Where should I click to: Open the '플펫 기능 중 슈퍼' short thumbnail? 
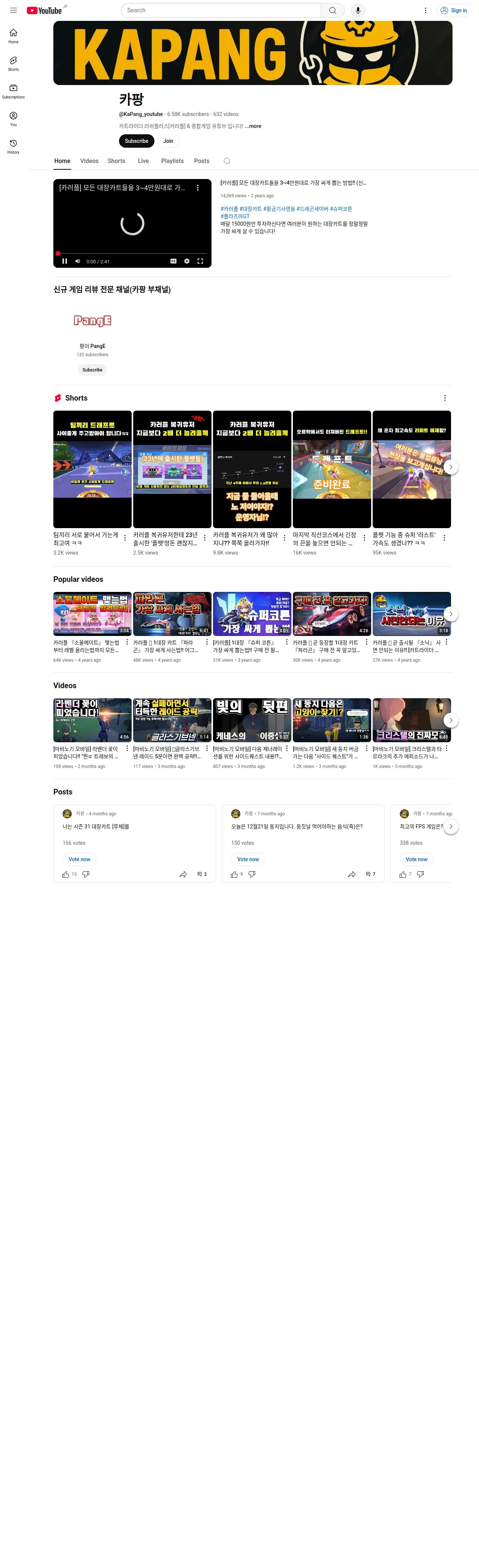pos(411,469)
